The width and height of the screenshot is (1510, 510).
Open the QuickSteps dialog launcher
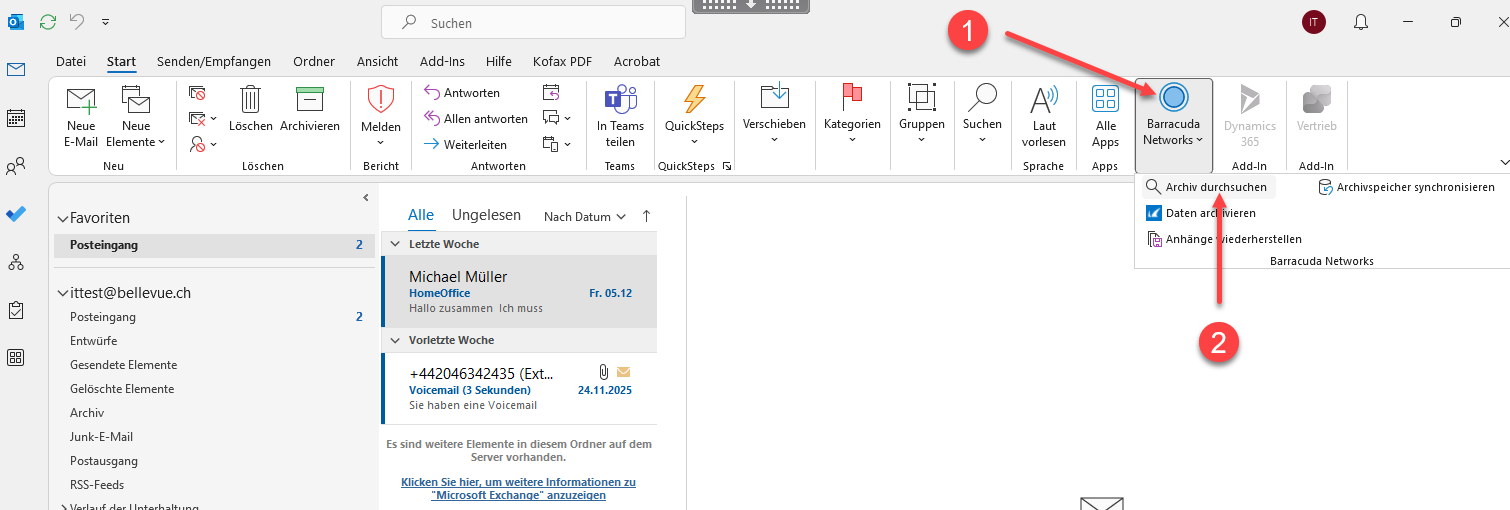727,166
